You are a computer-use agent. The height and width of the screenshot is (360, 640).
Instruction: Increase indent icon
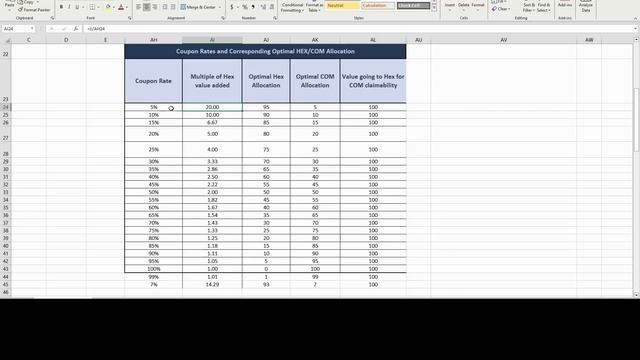173,7
